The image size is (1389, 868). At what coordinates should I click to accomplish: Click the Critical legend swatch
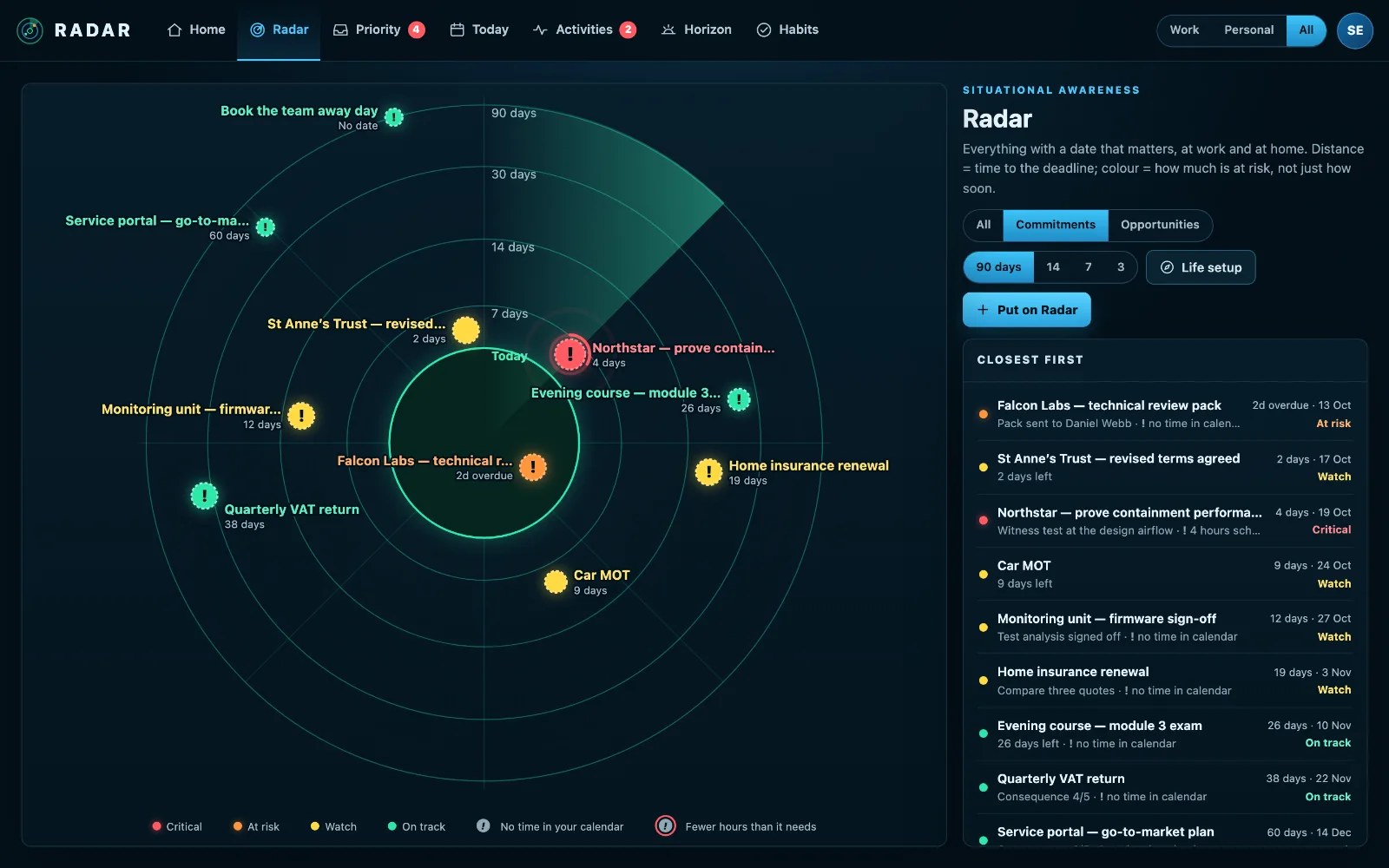coord(156,826)
